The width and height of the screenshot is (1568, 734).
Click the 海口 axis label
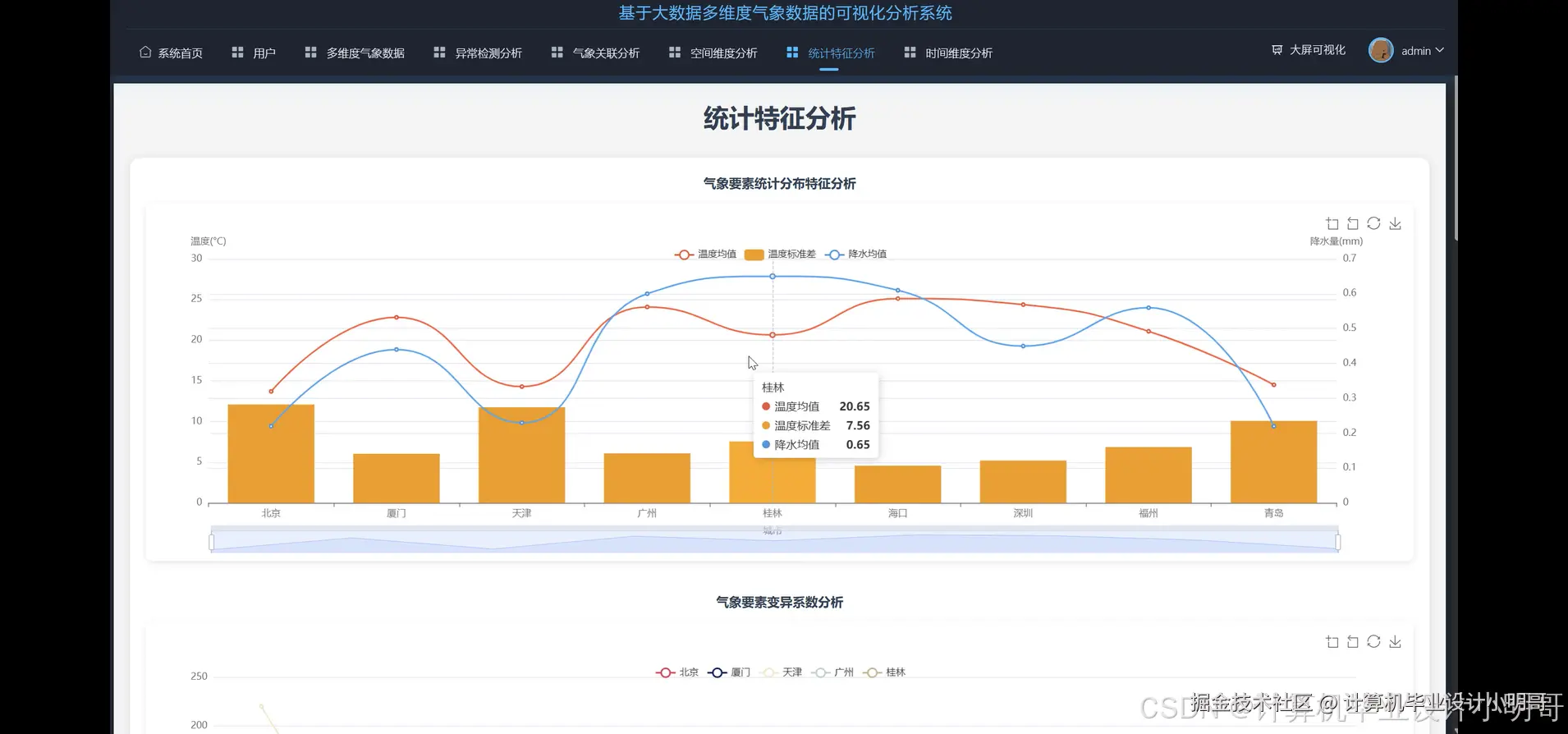(897, 513)
